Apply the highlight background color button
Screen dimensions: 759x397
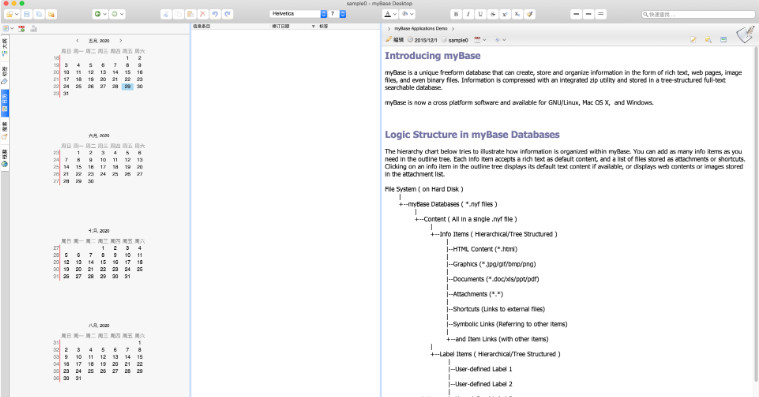[x=405, y=14]
